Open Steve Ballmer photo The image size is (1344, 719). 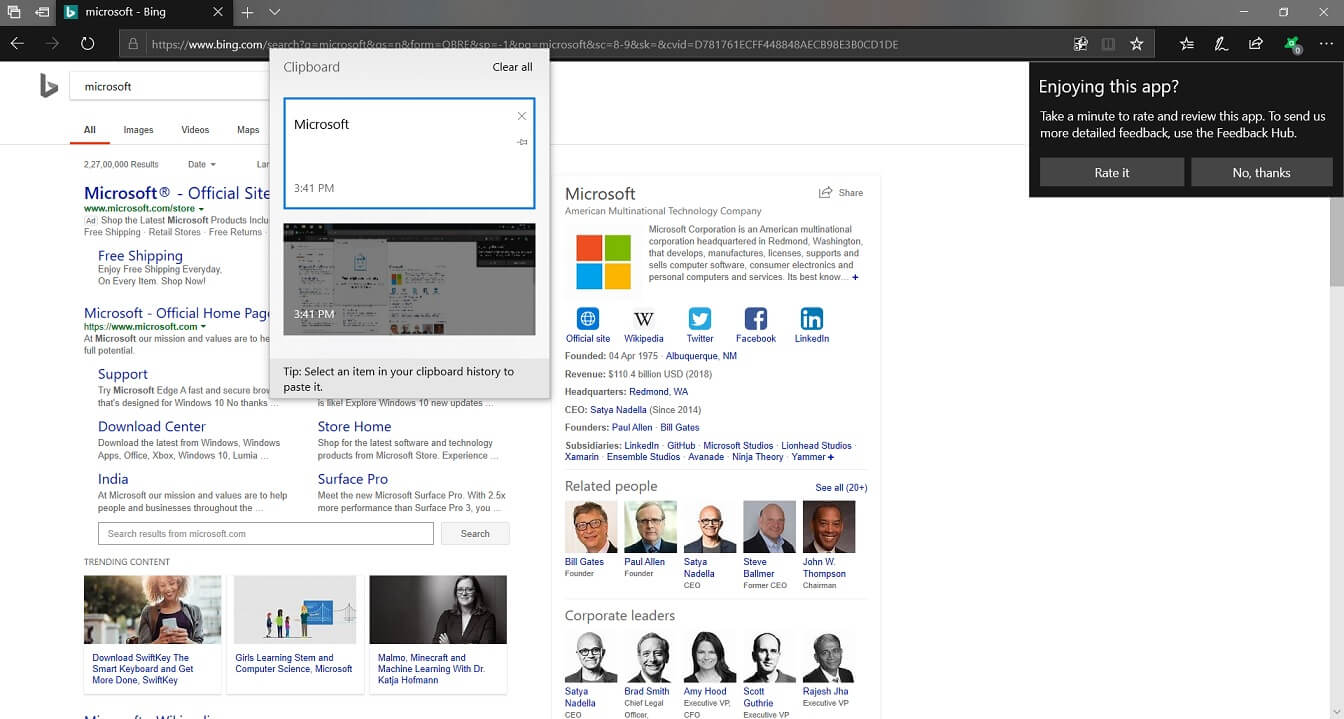[x=769, y=527]
